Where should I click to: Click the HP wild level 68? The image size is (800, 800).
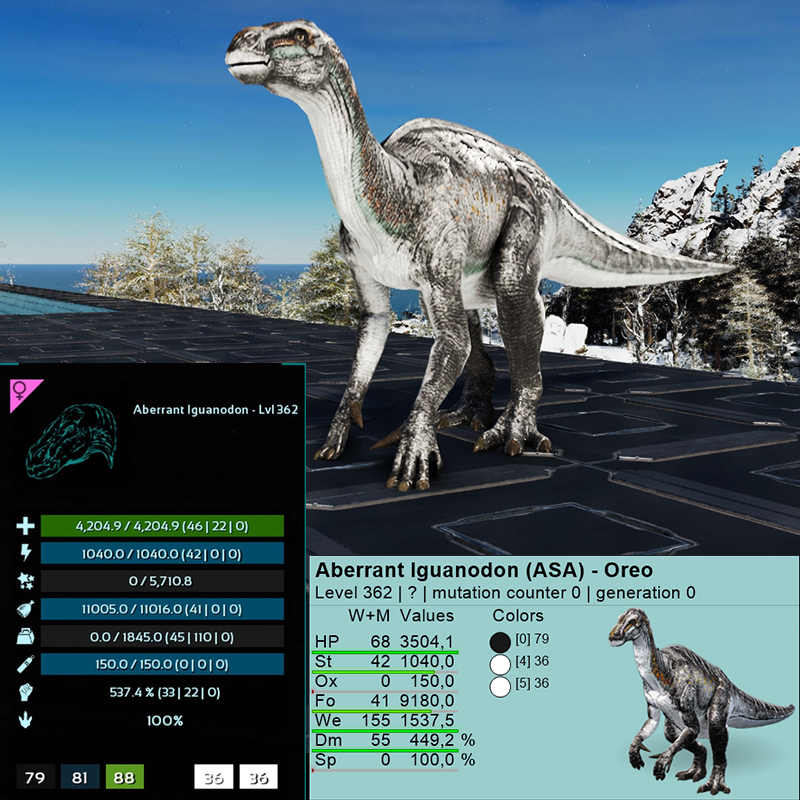click(x=381, y=641)
